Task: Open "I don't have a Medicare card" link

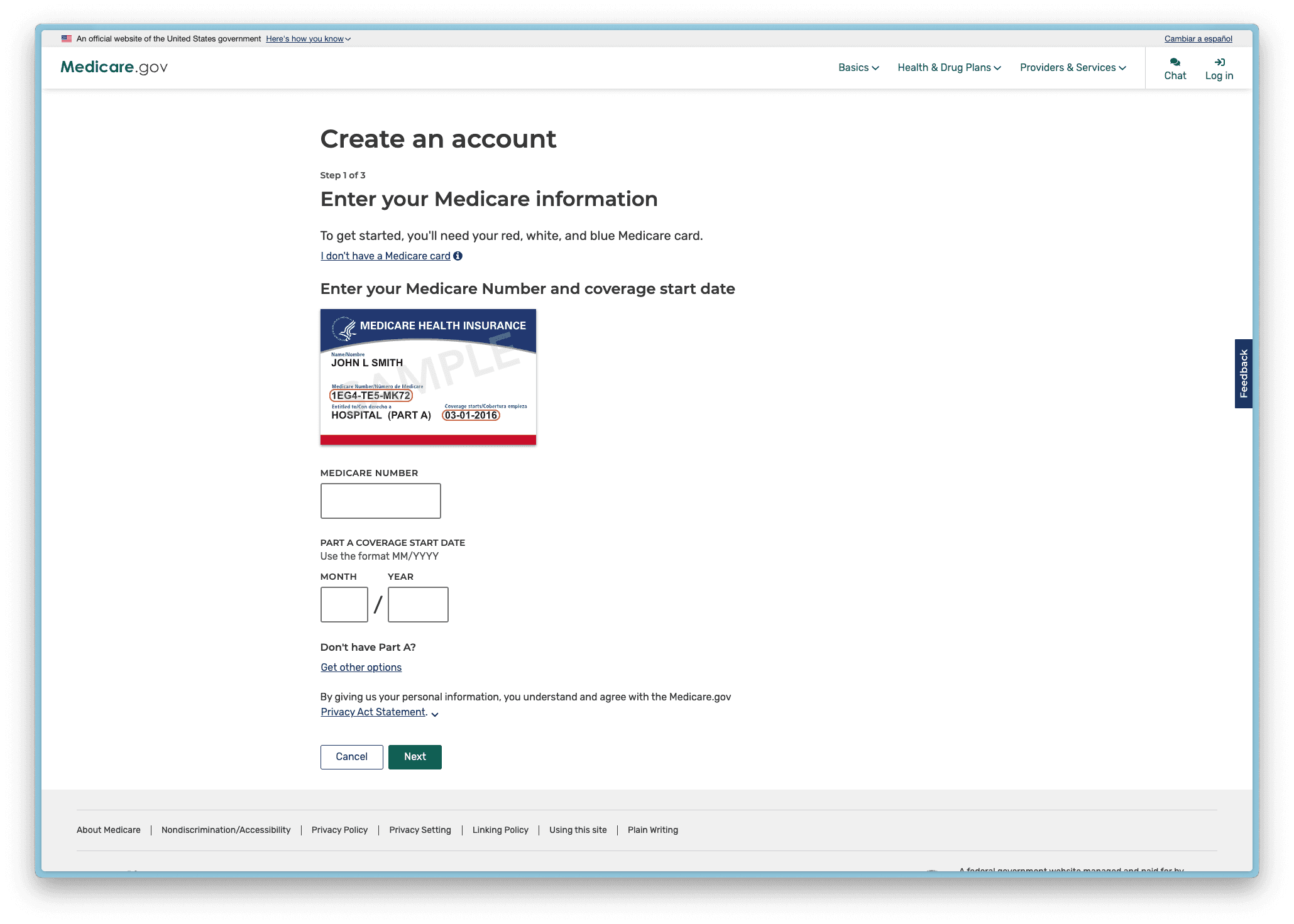Action: pos(385,256)
